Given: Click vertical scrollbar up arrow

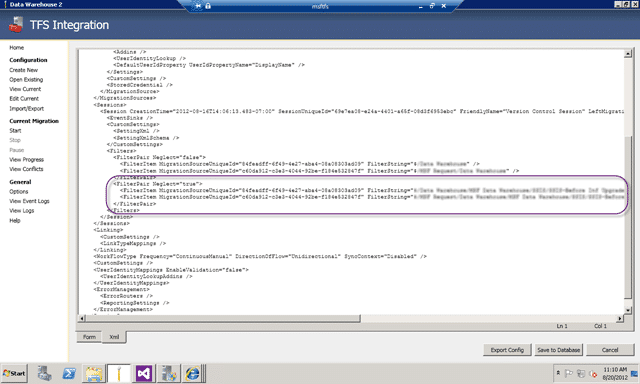Looking at the screenshot, I should point(628,53).
